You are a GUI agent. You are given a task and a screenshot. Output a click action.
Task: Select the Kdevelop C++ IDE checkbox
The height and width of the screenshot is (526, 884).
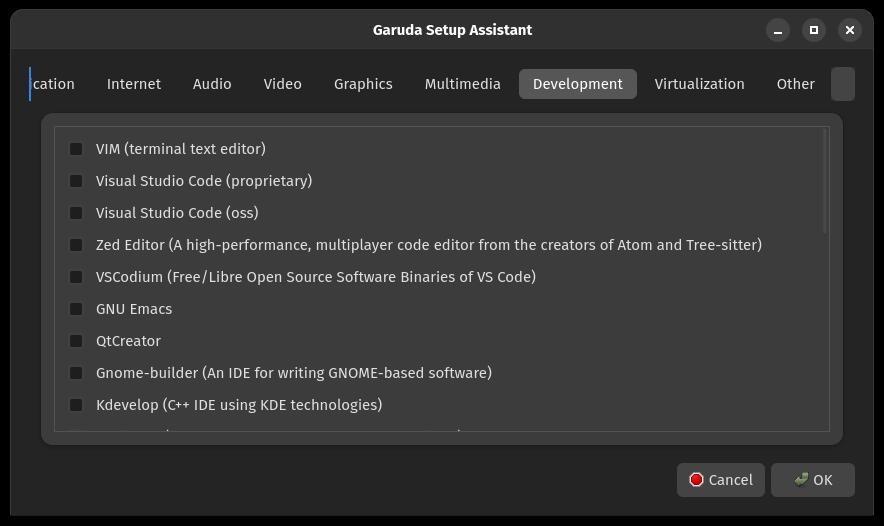[76, 405]
